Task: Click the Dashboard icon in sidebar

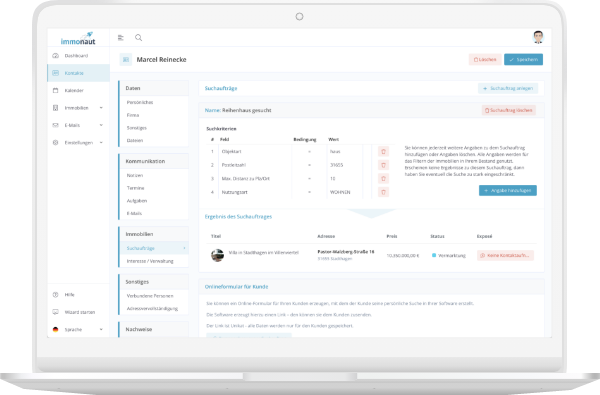Action: click(55, 55)
